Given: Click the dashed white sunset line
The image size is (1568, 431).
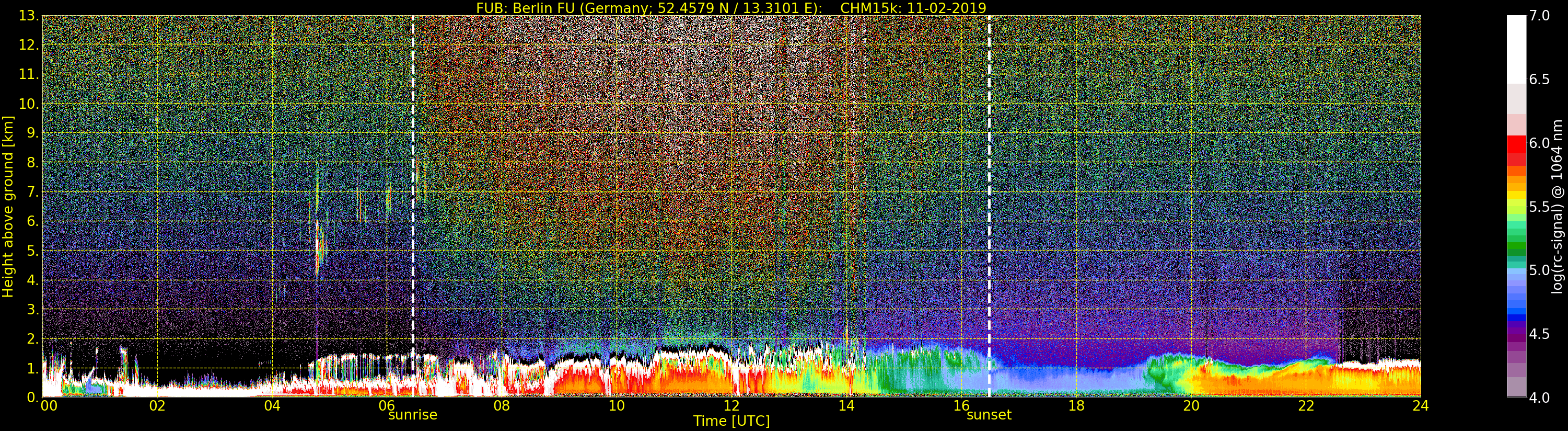Looking at the screenshot, I should click(989, 206).
